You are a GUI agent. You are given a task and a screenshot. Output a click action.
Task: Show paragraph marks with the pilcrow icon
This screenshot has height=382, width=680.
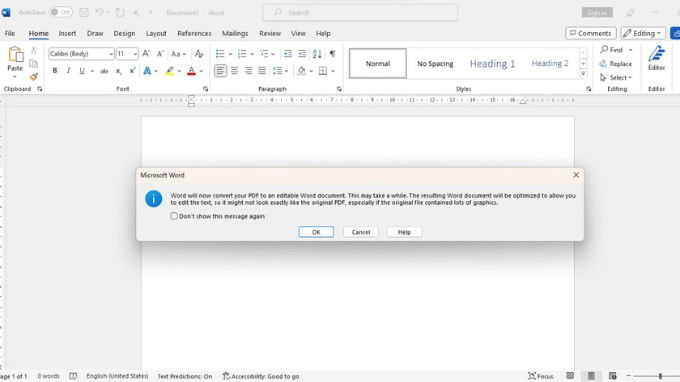coord(332,54)
